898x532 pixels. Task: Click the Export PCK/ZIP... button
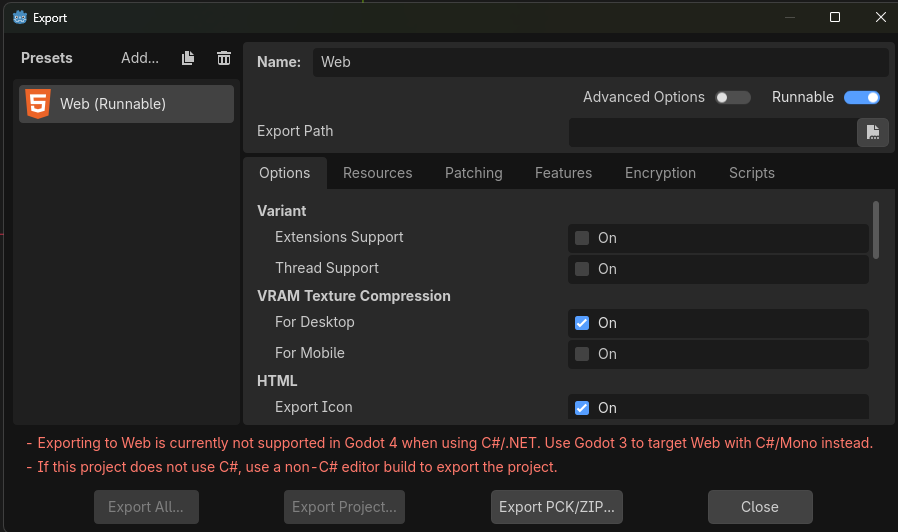point(557,507)
